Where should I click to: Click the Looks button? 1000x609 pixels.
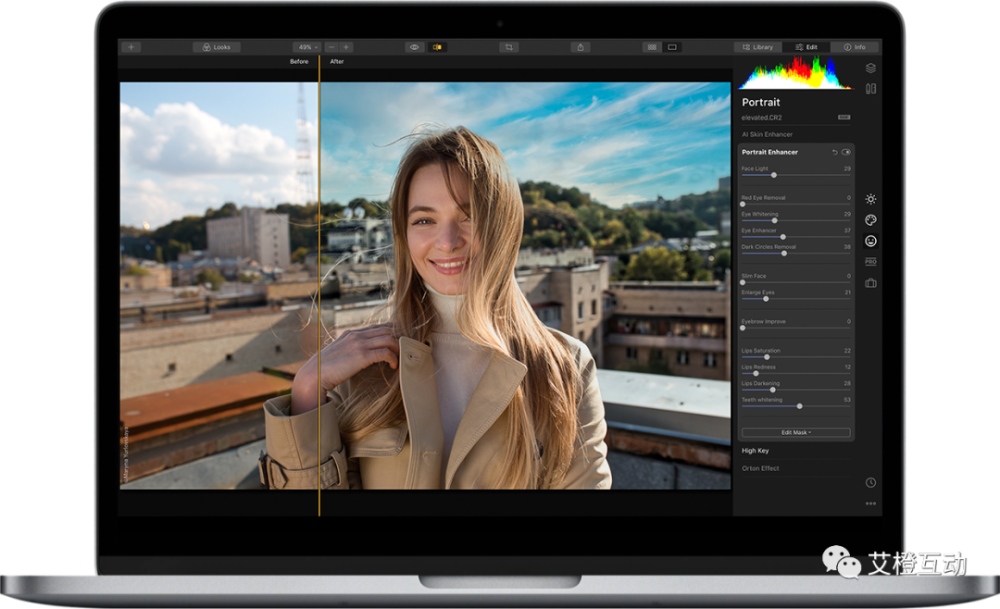[x=216, y=47]
